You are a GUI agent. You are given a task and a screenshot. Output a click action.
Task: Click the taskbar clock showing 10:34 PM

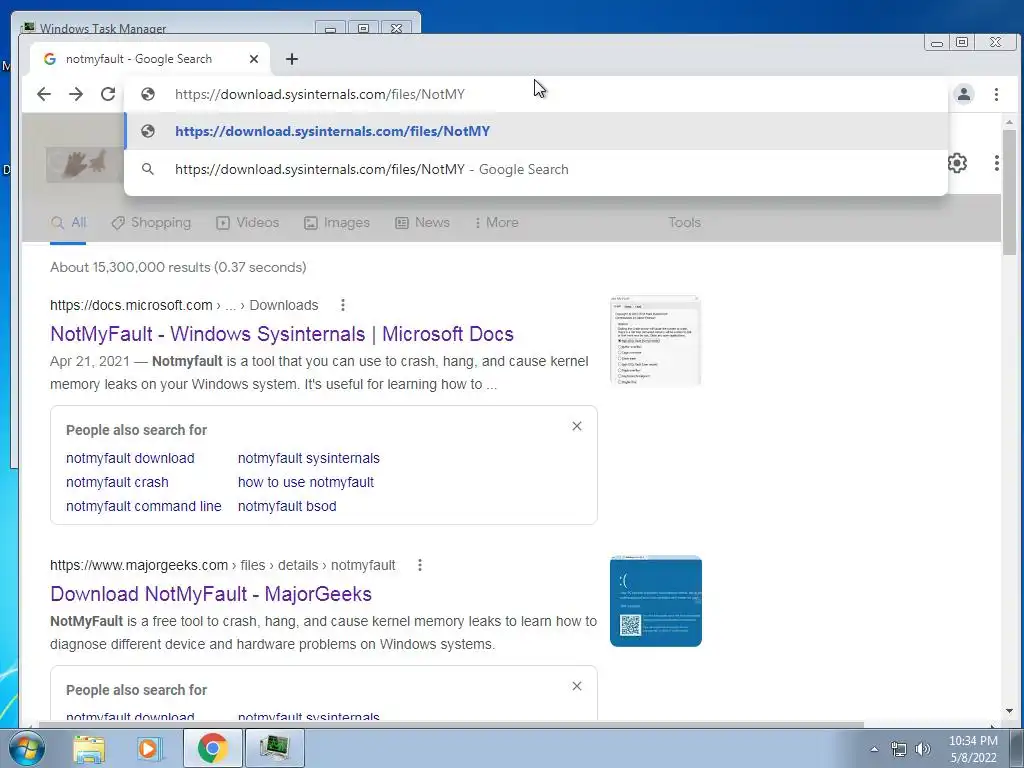point(973,749)
